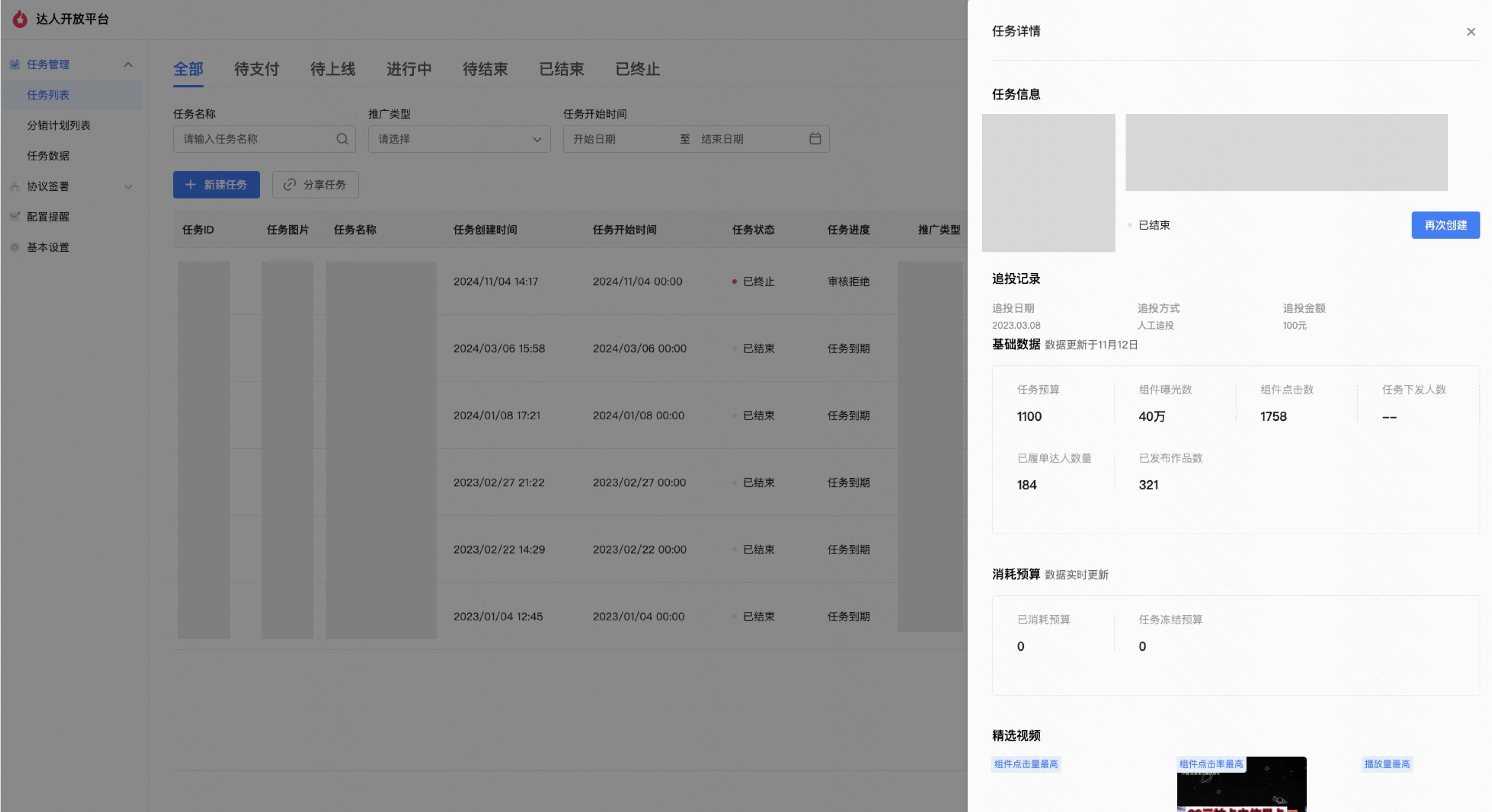Collapse the 任务管理 menu chevron
The width and height of the screenshot is (1492, 812).
[128, 64]
